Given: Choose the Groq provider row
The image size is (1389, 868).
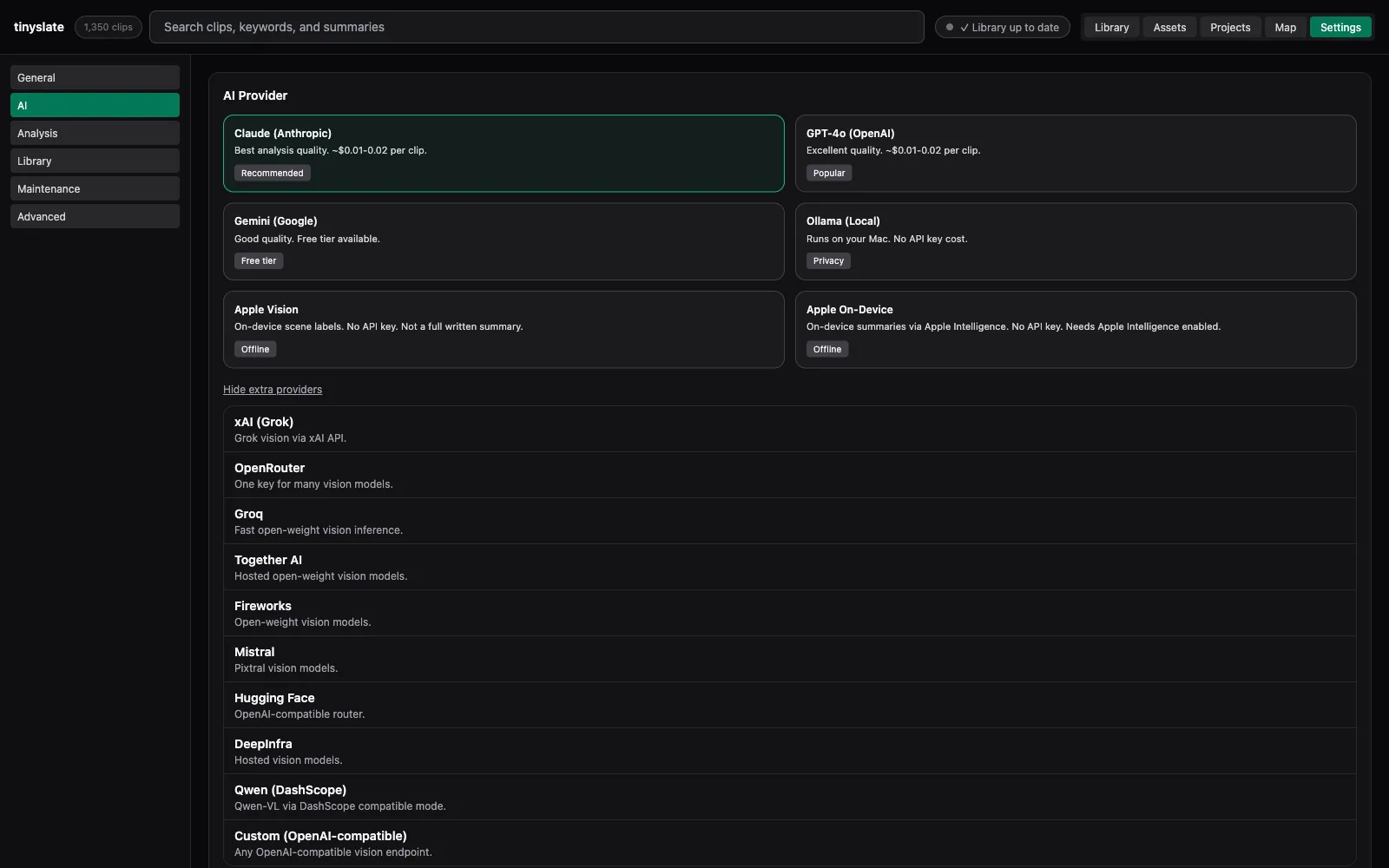Looking at the screenshot, I should click(790, 521).
